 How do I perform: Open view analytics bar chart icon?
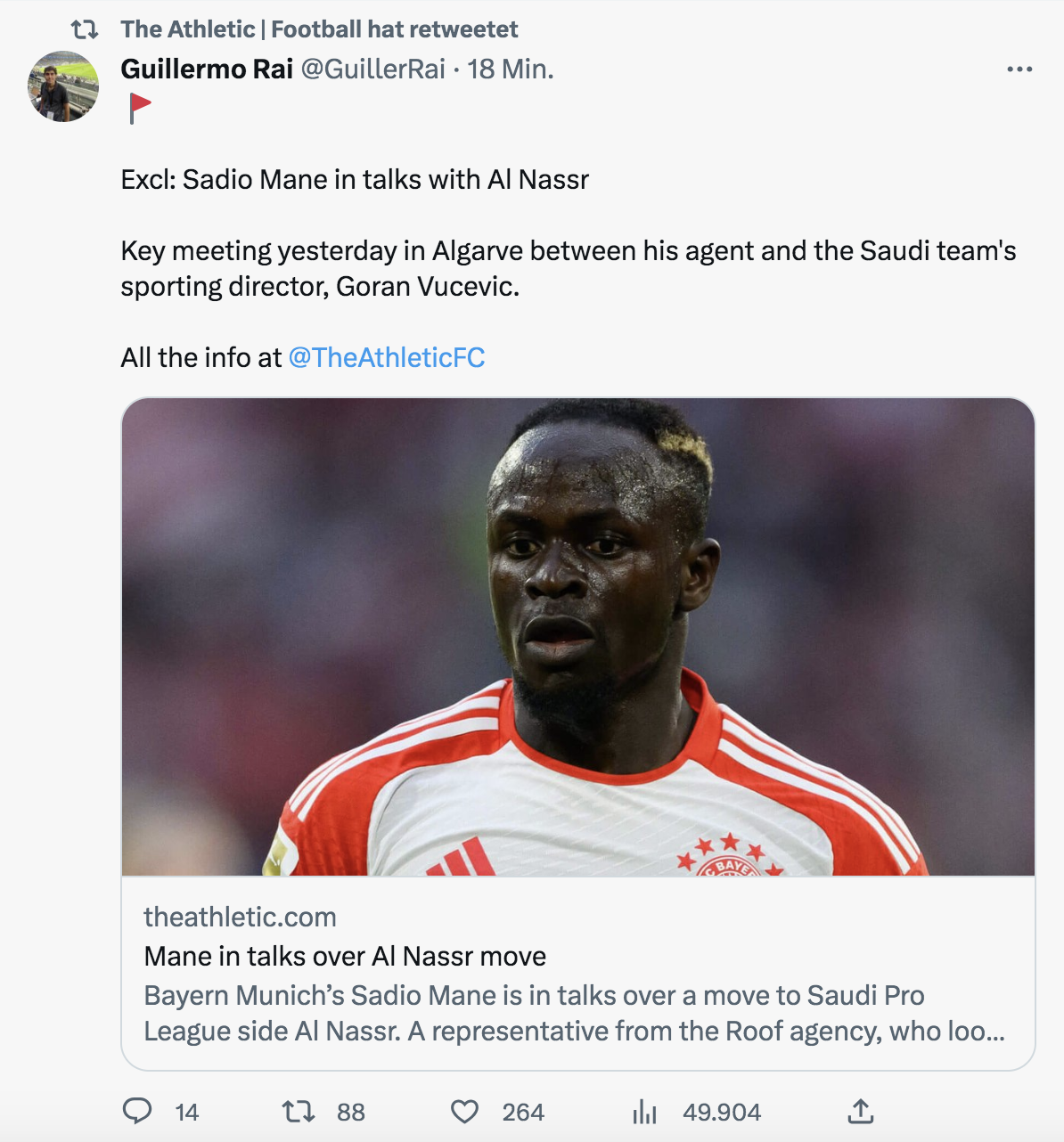click(644, 1111)
